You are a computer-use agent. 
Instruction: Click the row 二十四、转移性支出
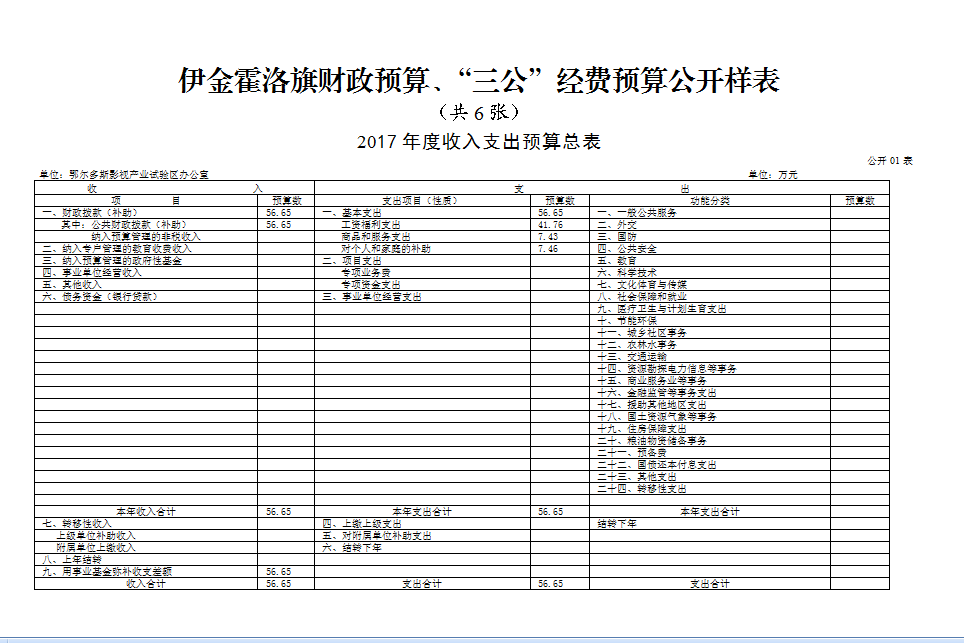click(709, 489)
